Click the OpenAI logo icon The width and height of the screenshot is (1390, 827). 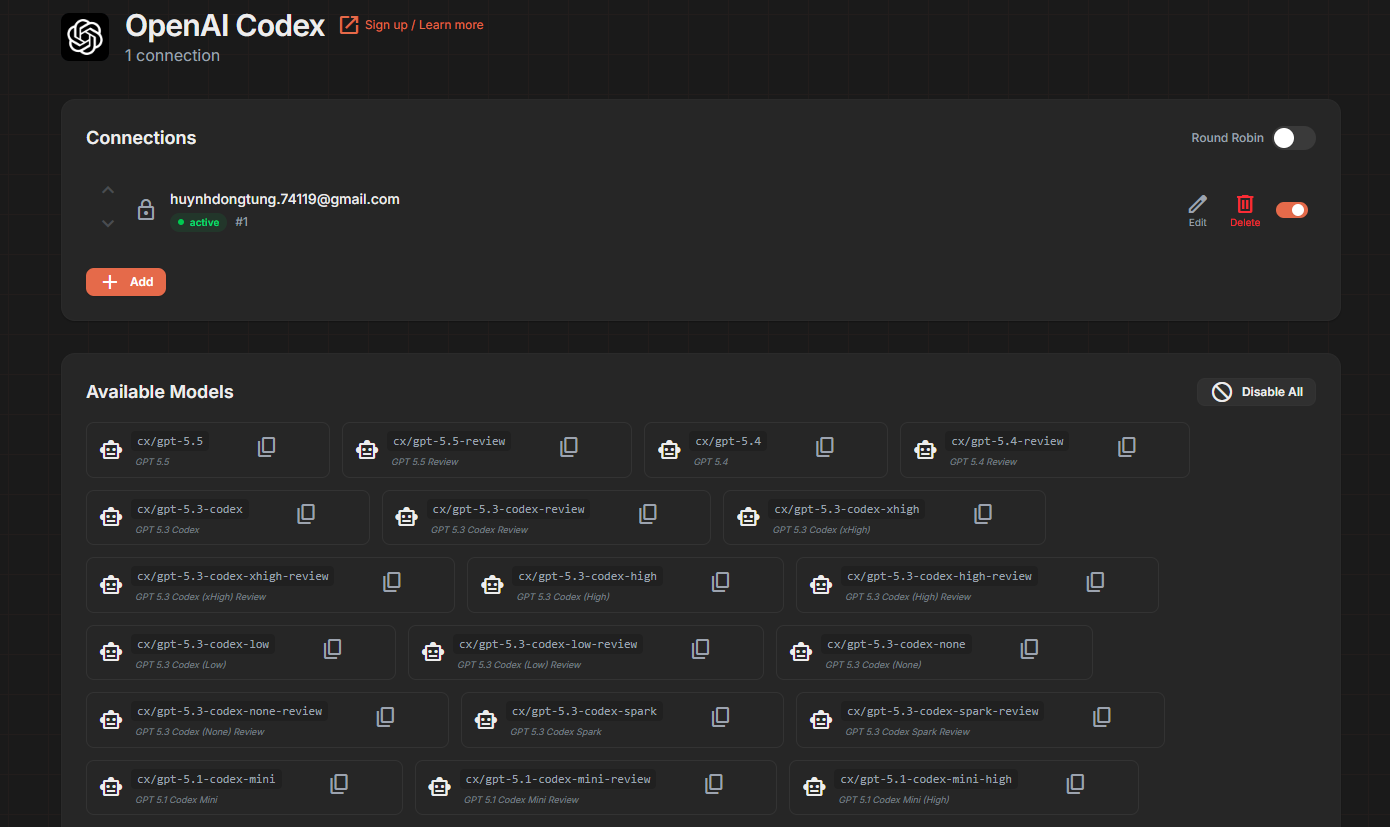pos(85,37)
